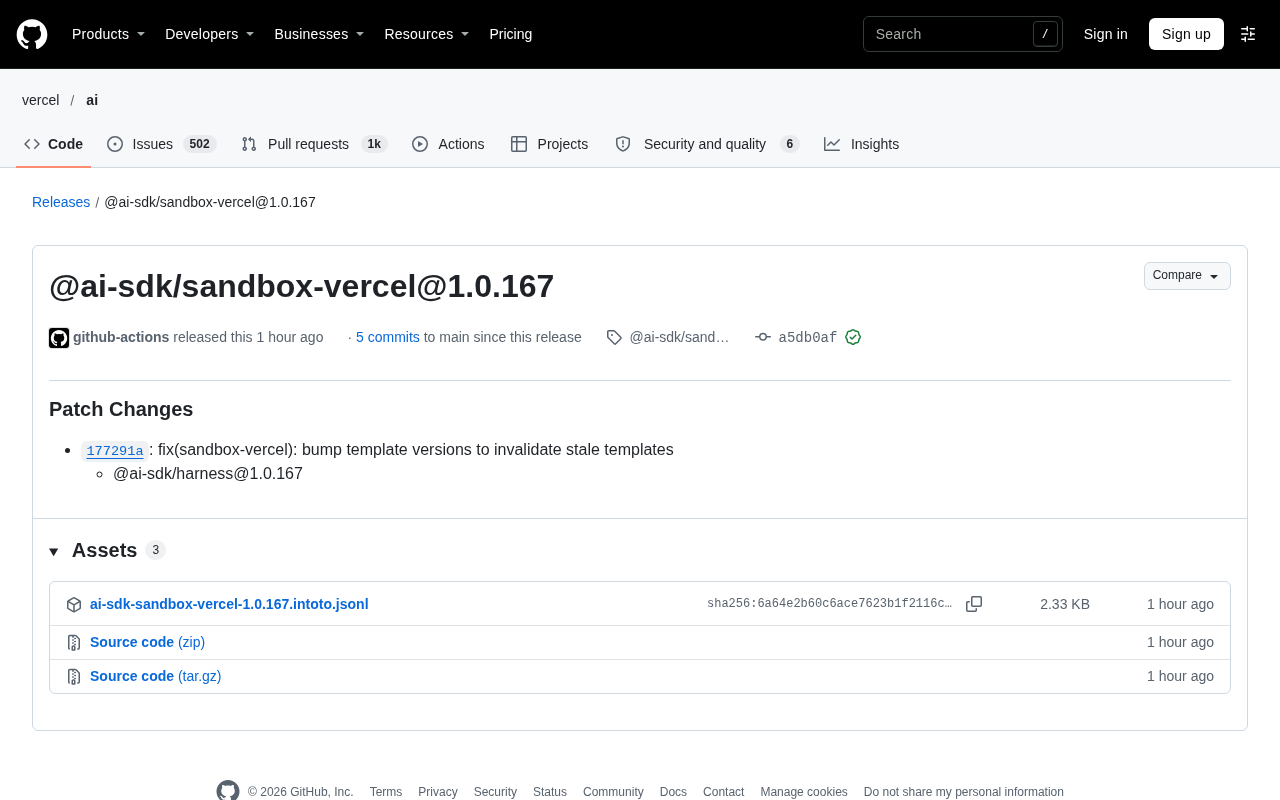This screenshot has width=1280, height=800.
Task: Expand the Businesses menu
Action: pyautogui.click(x=319, y=34)
